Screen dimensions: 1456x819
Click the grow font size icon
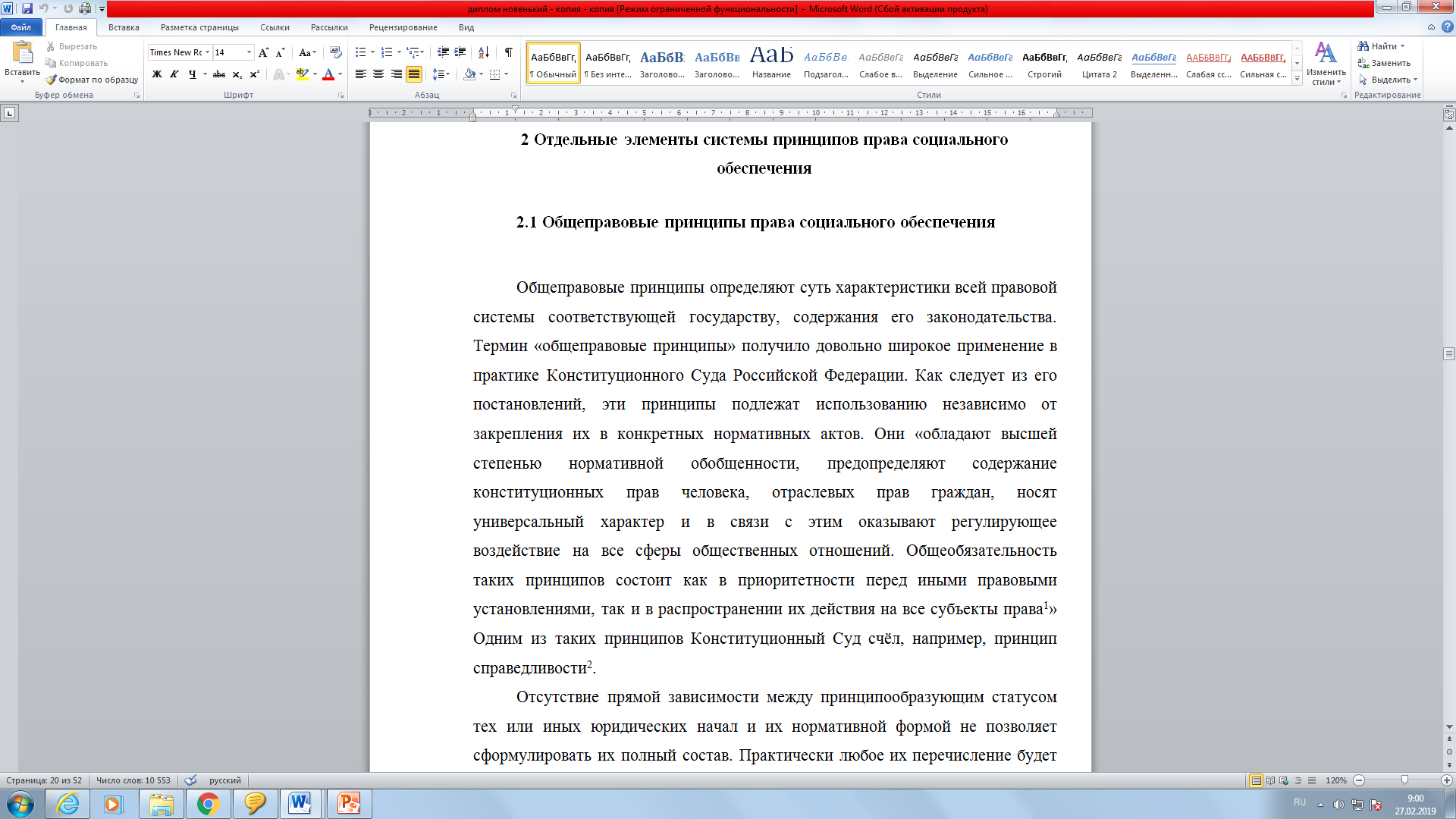pyautogui.click(x=263, y=52)
